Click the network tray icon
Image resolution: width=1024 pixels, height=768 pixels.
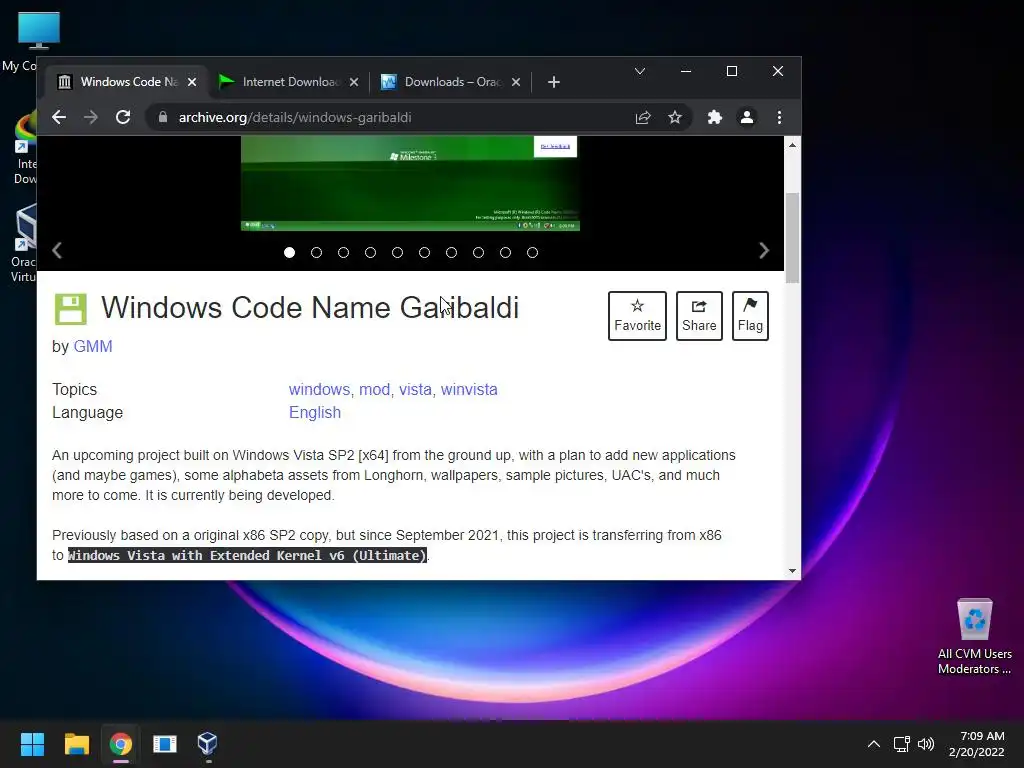(x=902, y=744)
